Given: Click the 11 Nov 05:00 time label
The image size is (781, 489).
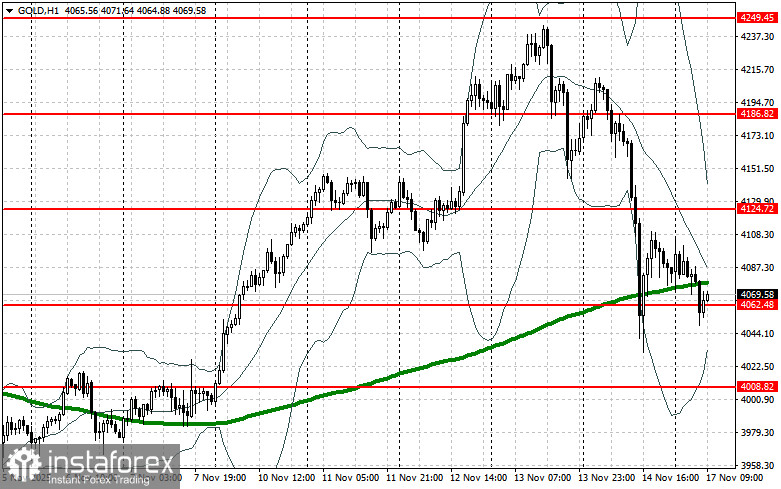Looking at the screenshot, I should click(351, 478).
